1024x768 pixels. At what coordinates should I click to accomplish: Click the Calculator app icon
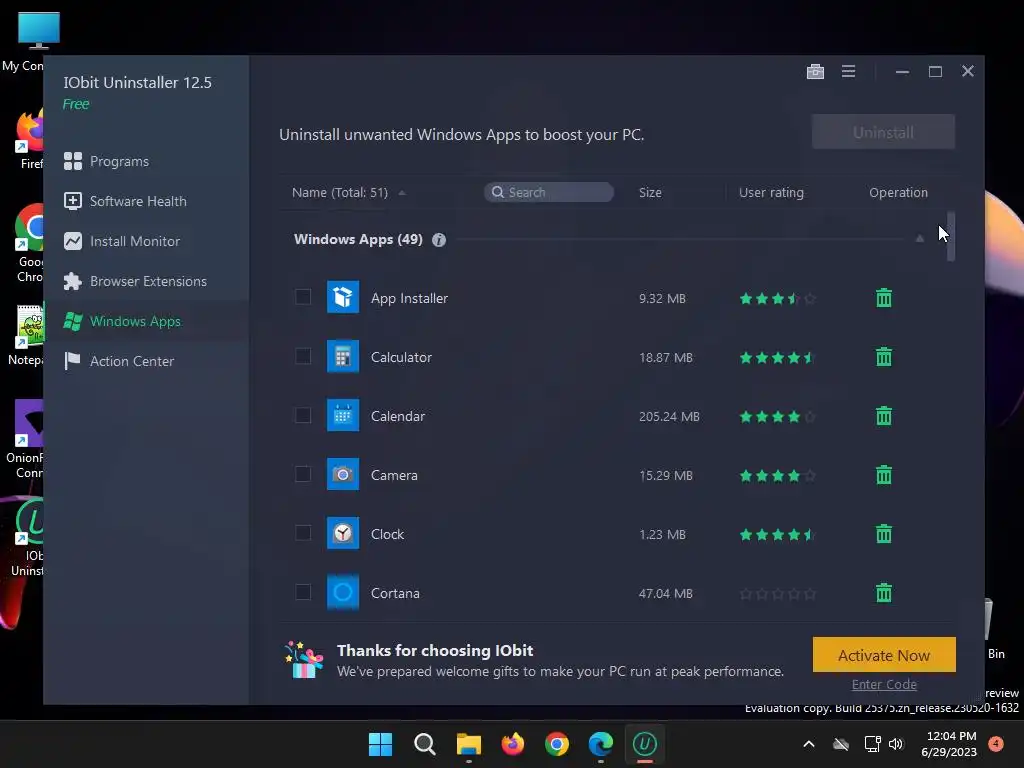pyautogui.click(x=343, y=356)
